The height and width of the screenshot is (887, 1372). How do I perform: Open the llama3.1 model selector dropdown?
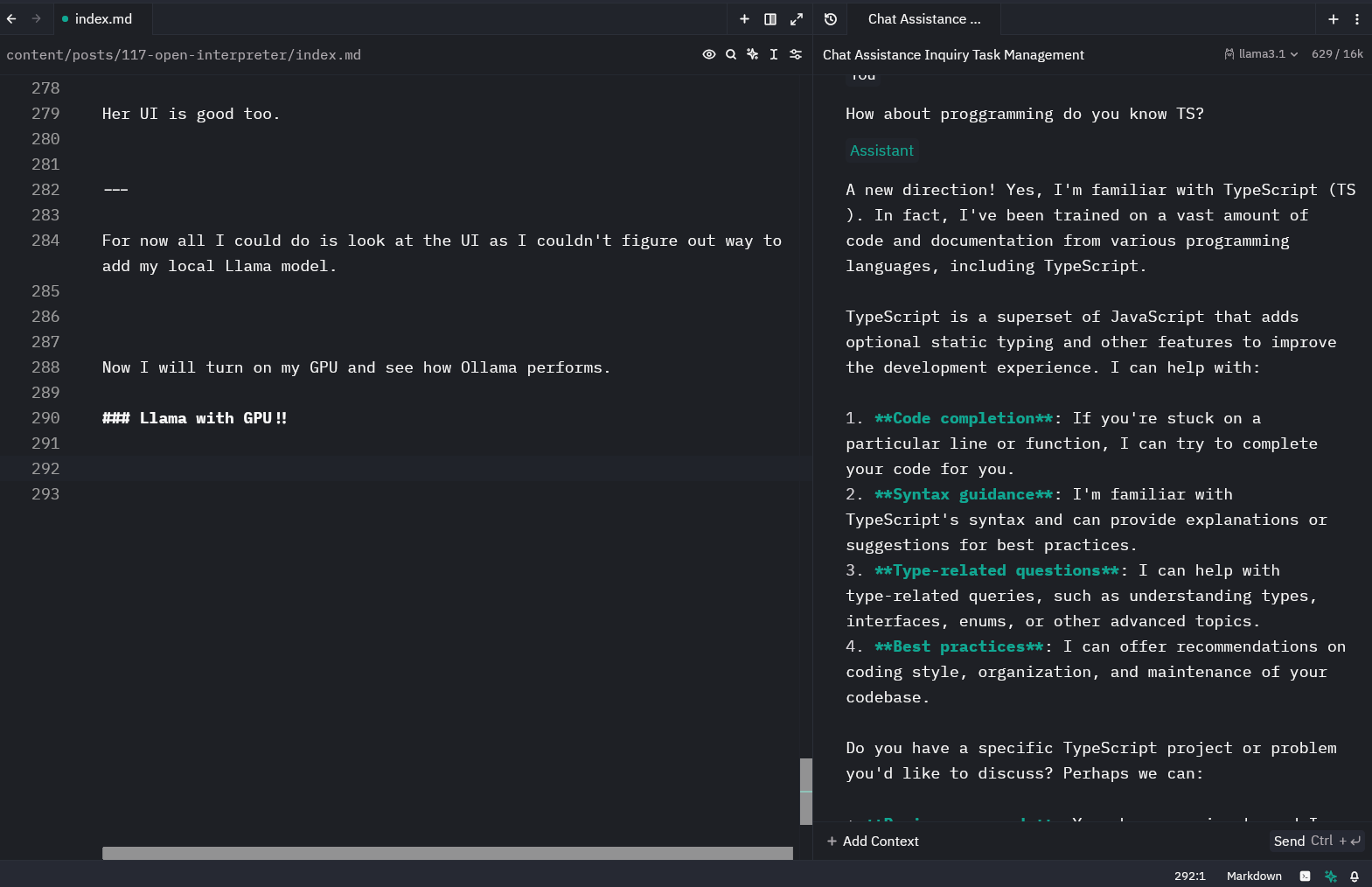[x=1261, y=54]
